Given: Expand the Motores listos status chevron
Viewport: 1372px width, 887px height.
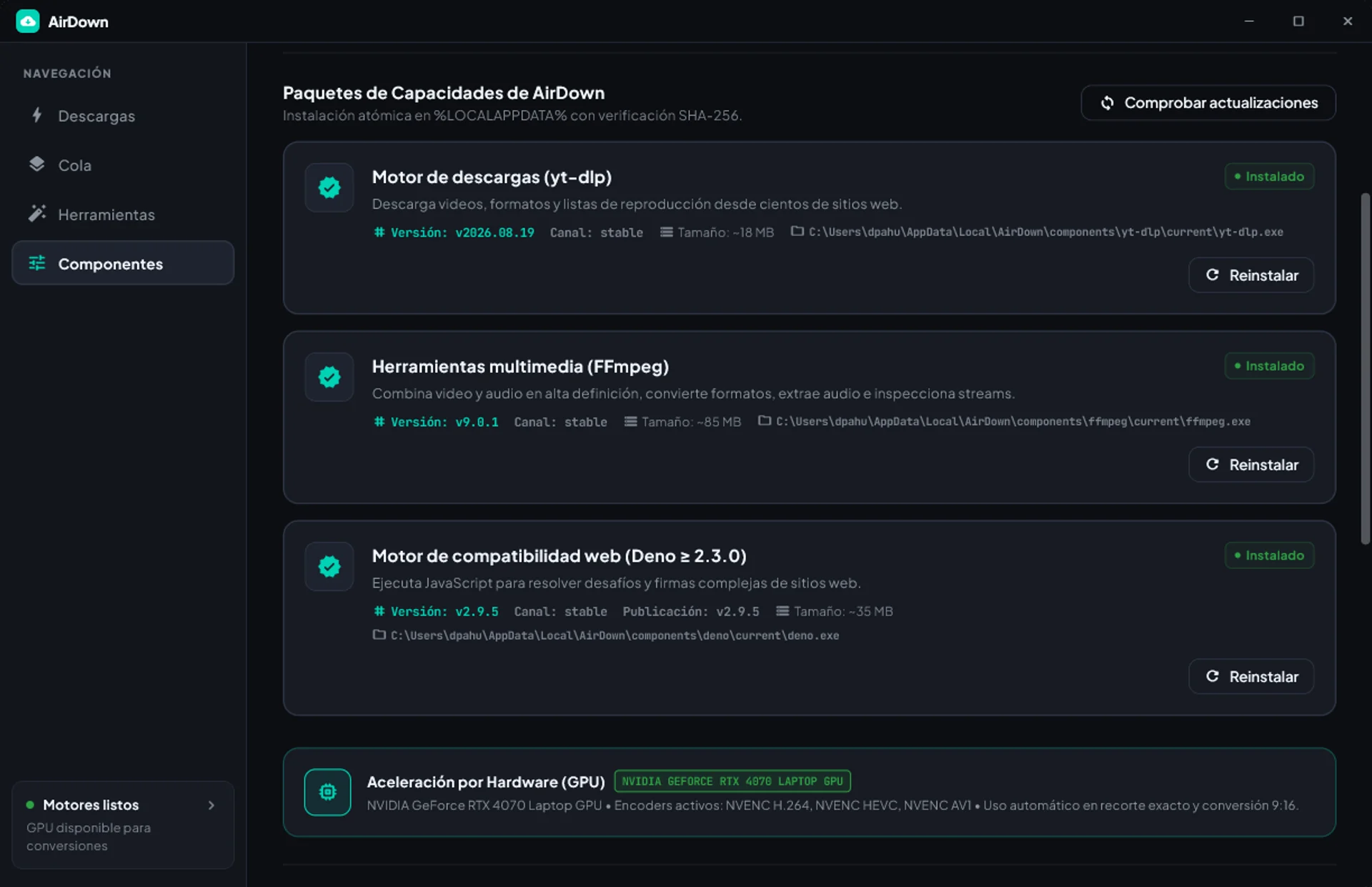Looking at the screenshot, I should point(212,805).
